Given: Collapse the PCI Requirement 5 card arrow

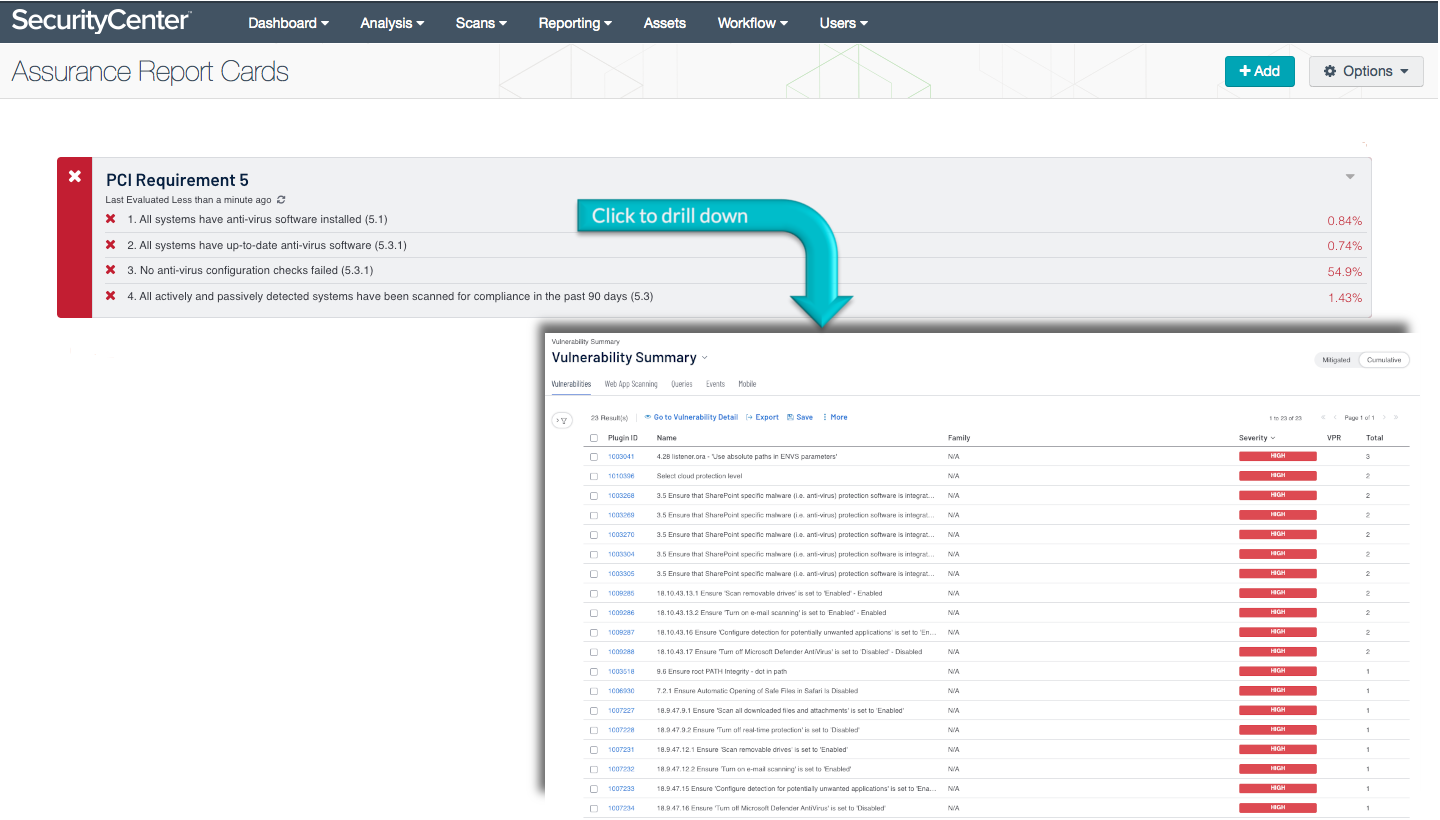Looking at the screenshot, I should [x=1350, y=177].
